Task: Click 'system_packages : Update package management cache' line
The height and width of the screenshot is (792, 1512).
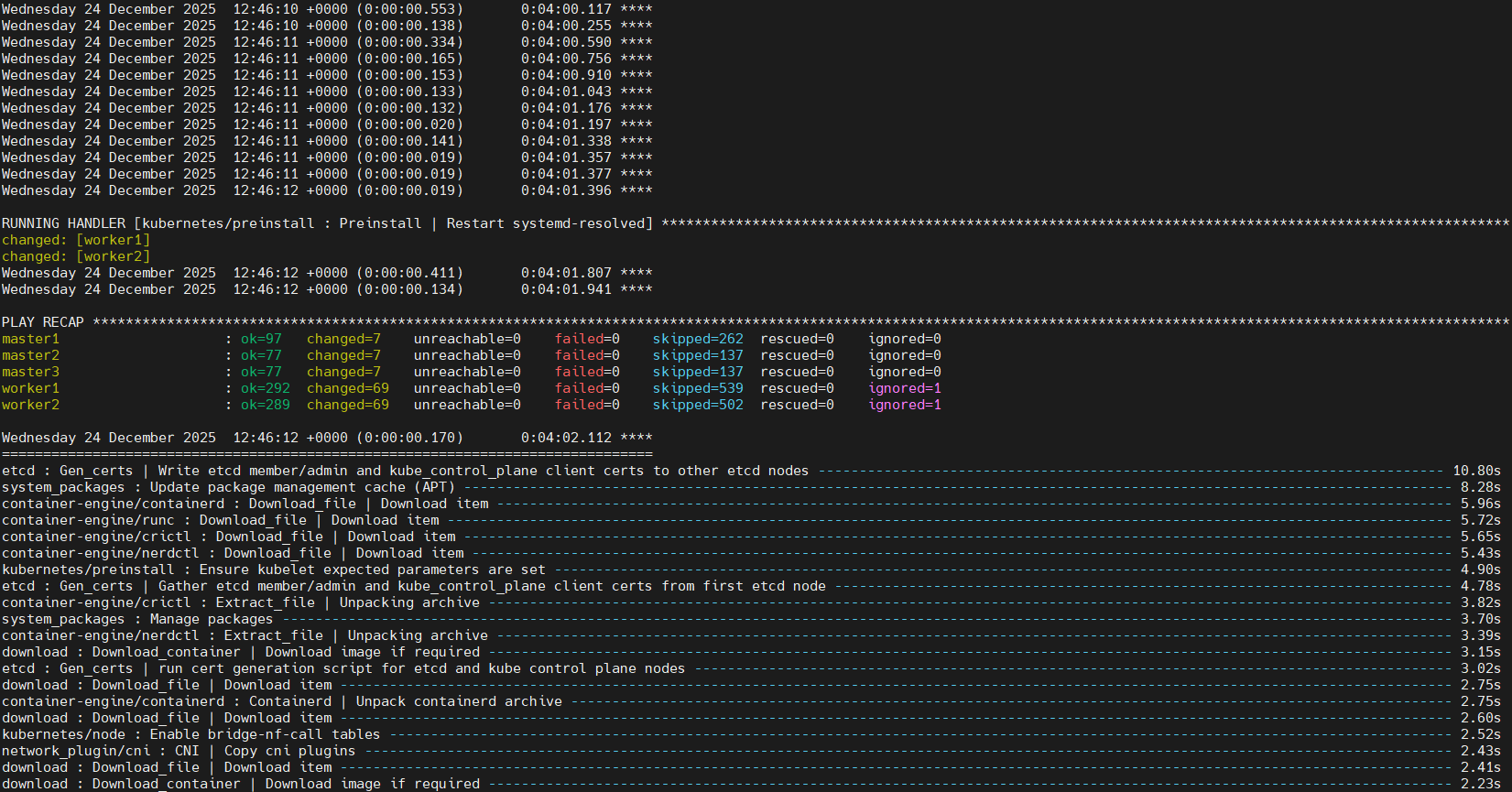Action: coord(751,487)
